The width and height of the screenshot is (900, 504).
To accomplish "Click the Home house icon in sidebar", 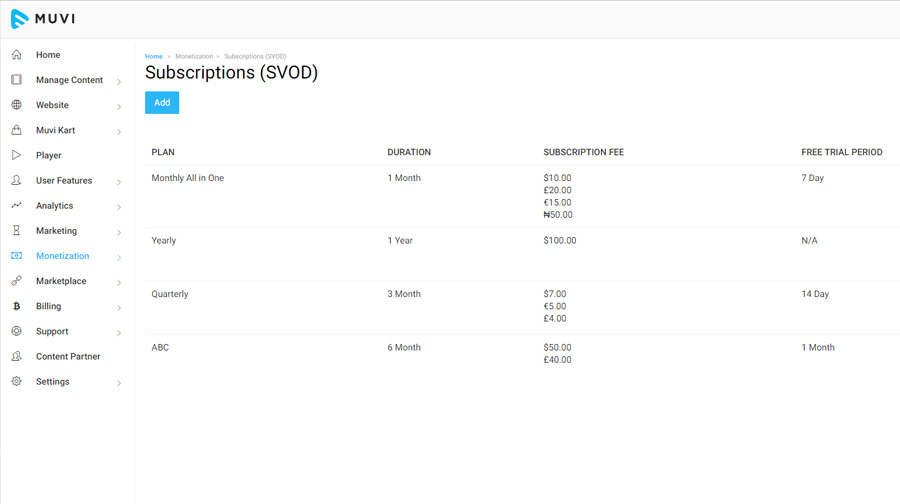I will pos(17,55).
